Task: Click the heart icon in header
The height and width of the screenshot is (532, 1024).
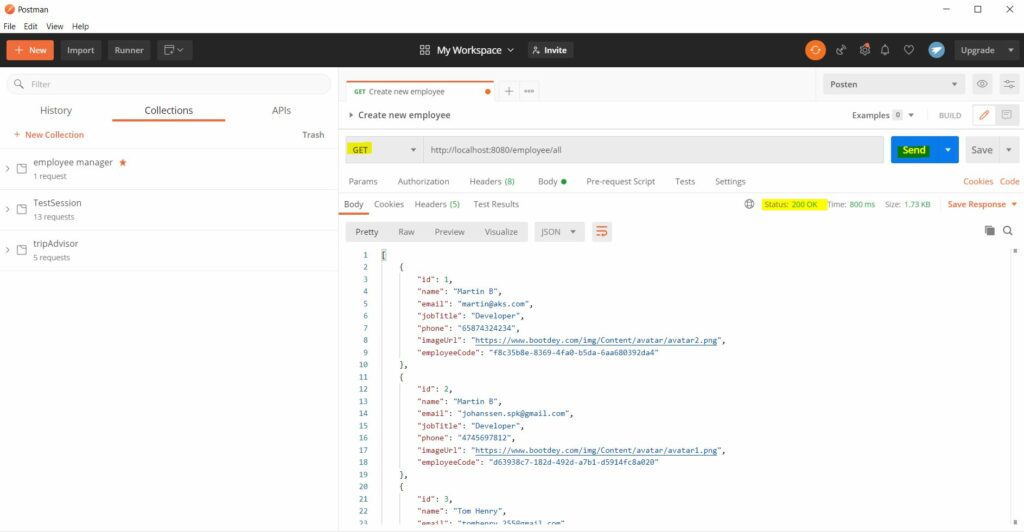Action: tap(908, 50)
